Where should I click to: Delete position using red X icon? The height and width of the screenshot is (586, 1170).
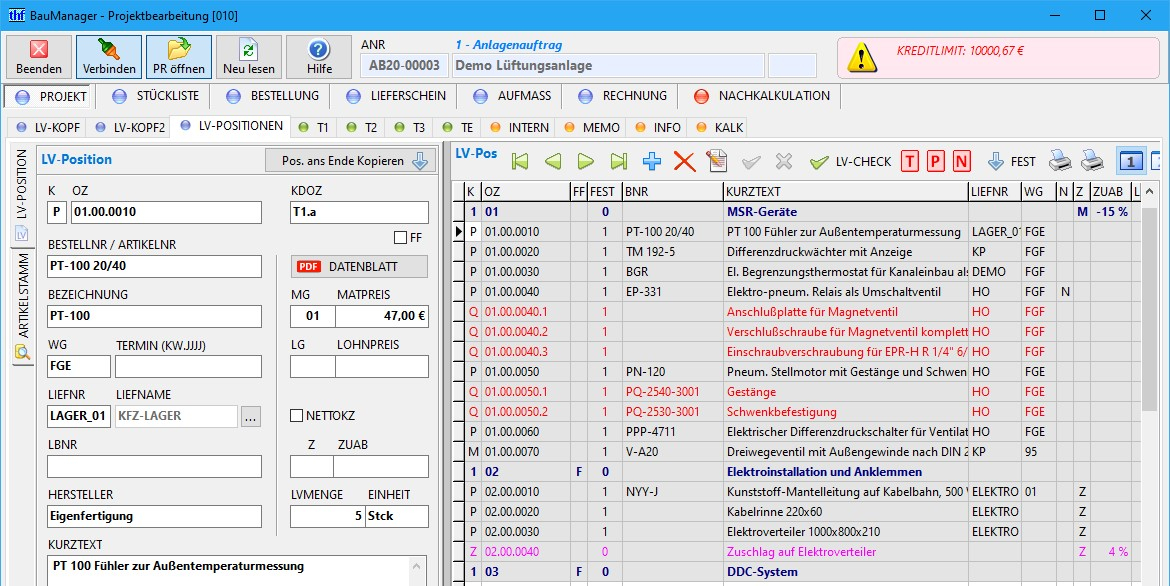click(684, 161)
